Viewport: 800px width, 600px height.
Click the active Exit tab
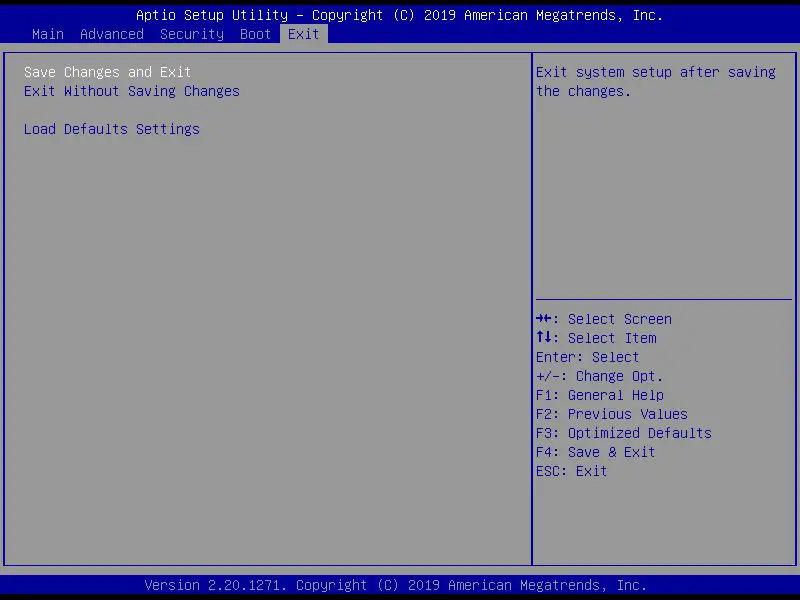[304, 34]
